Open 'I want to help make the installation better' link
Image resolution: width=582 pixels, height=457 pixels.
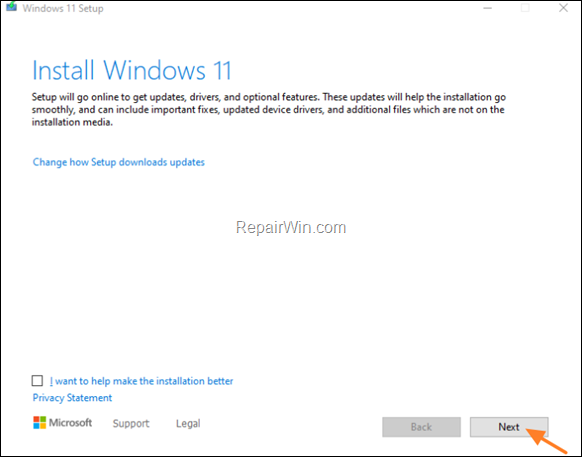(141, 381)
